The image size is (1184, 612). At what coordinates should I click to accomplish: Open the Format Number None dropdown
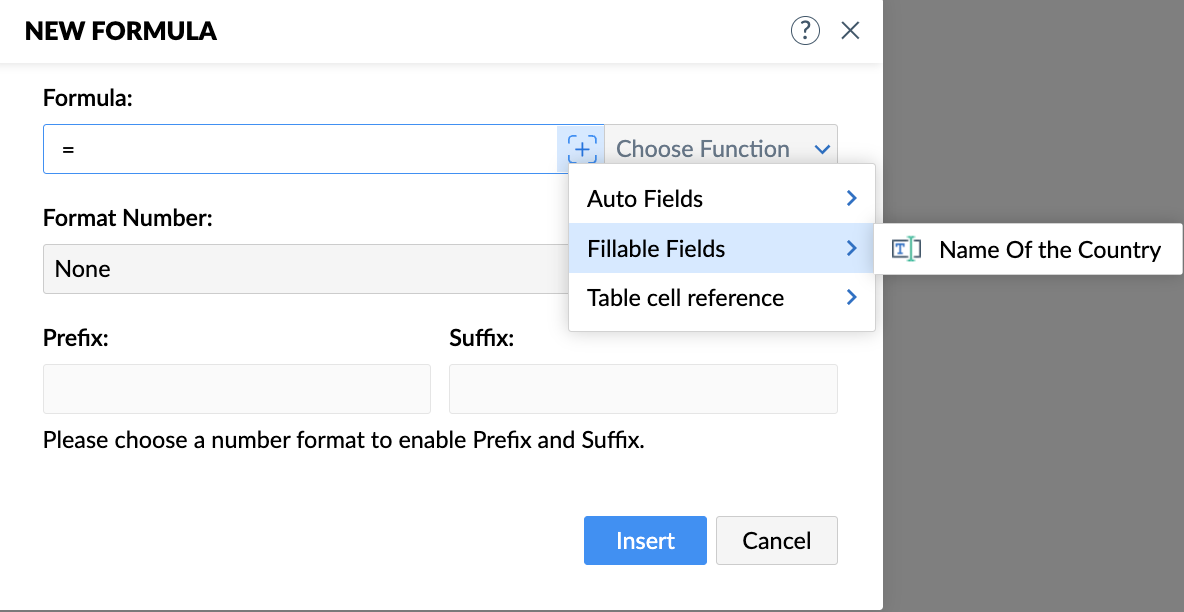coord(300,269)
